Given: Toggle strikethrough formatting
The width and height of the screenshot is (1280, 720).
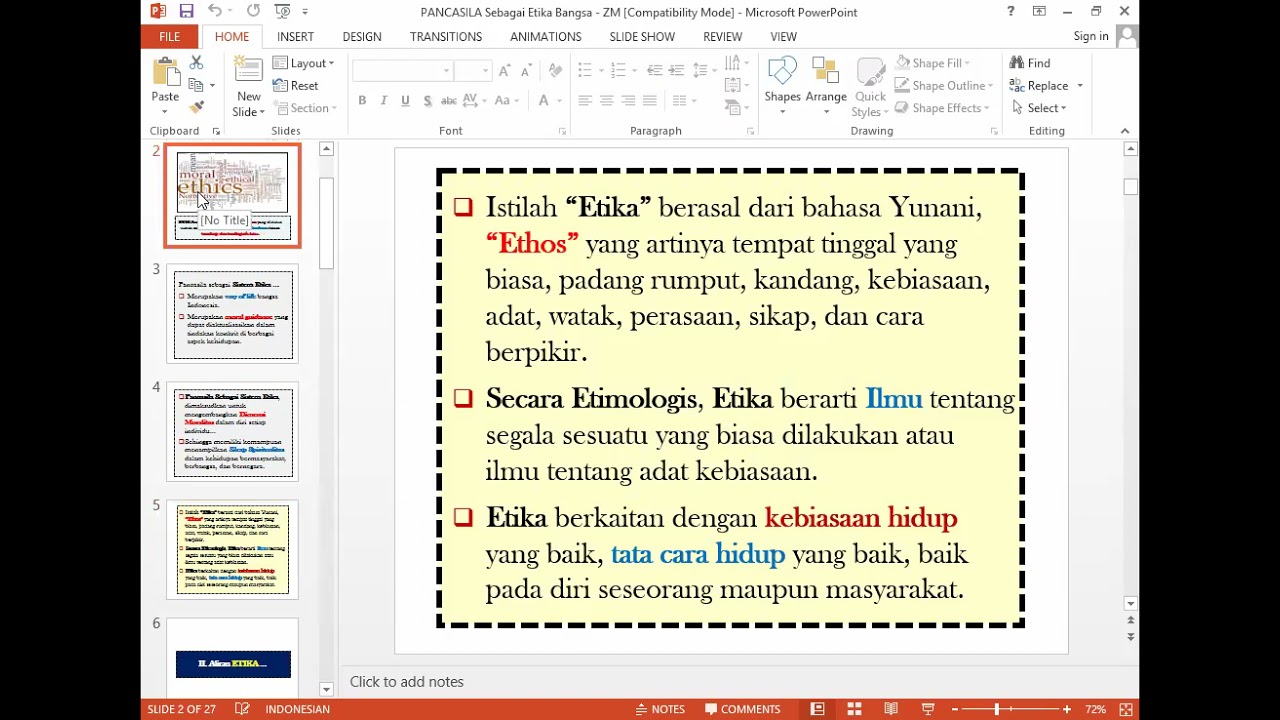Looking at the screenshot, I should click(449, 100).
